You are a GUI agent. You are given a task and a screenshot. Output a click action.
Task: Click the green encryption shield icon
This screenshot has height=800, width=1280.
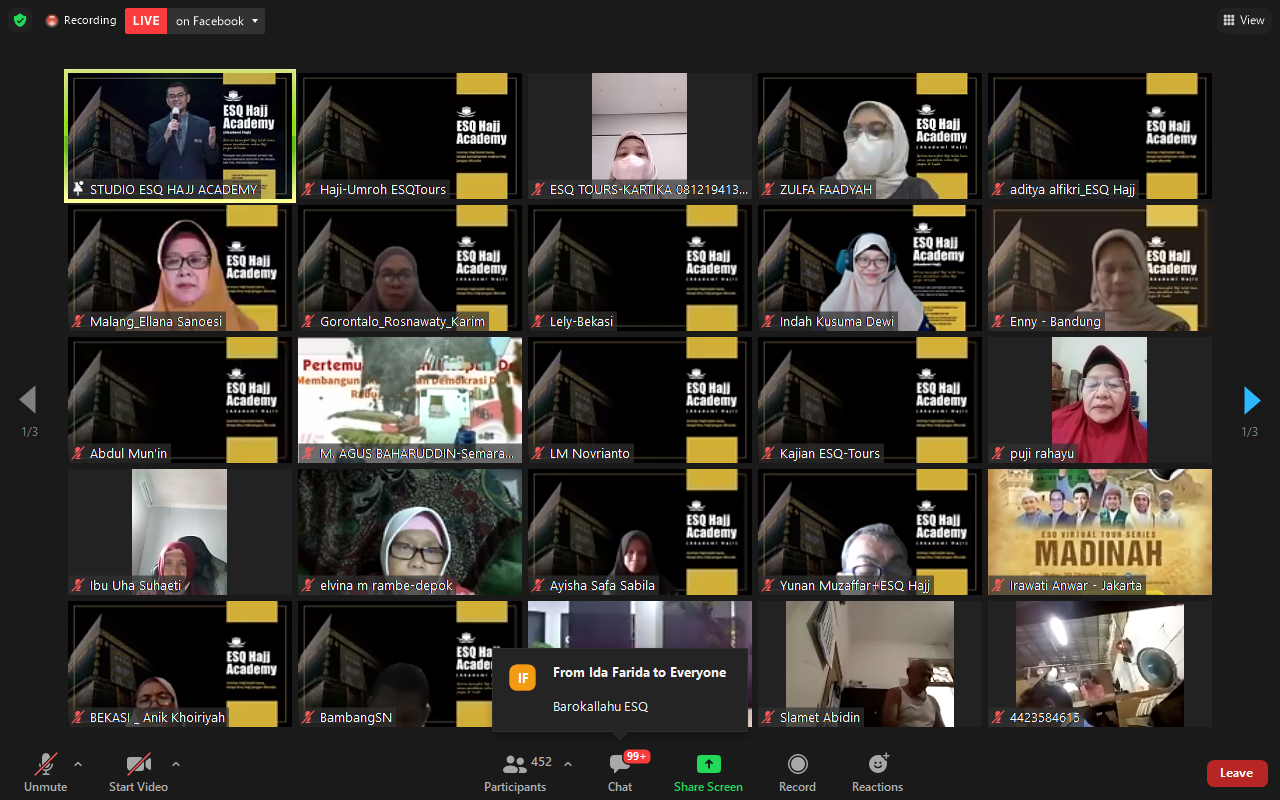point(20,20)
